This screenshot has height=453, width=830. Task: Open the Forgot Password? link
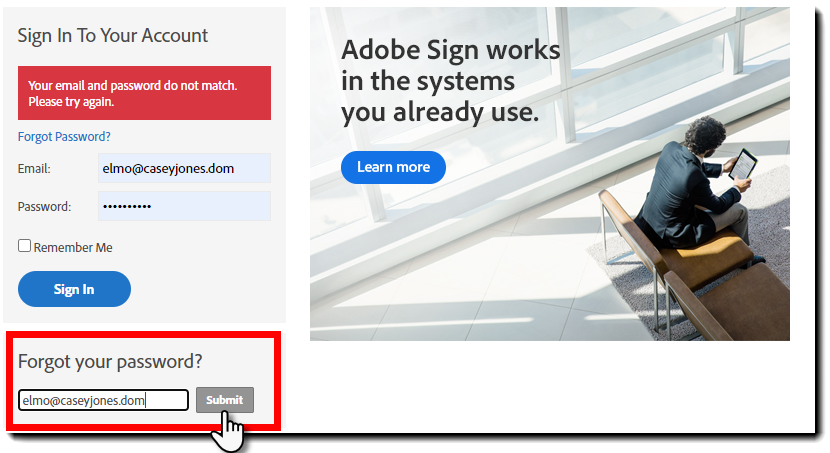64,137
